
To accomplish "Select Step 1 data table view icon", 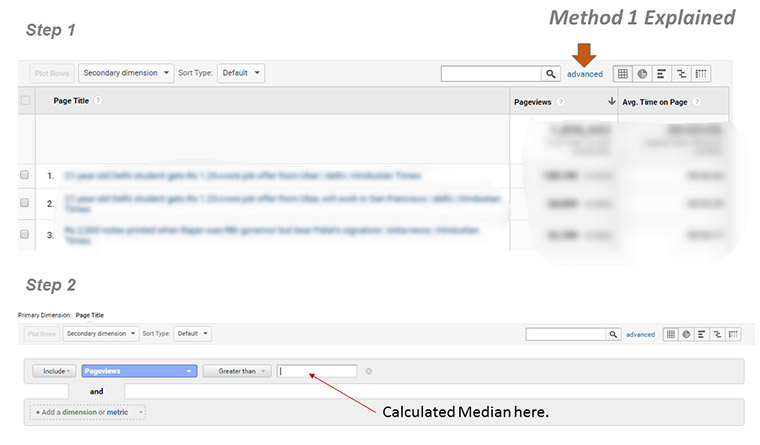I will coord(623,74).
